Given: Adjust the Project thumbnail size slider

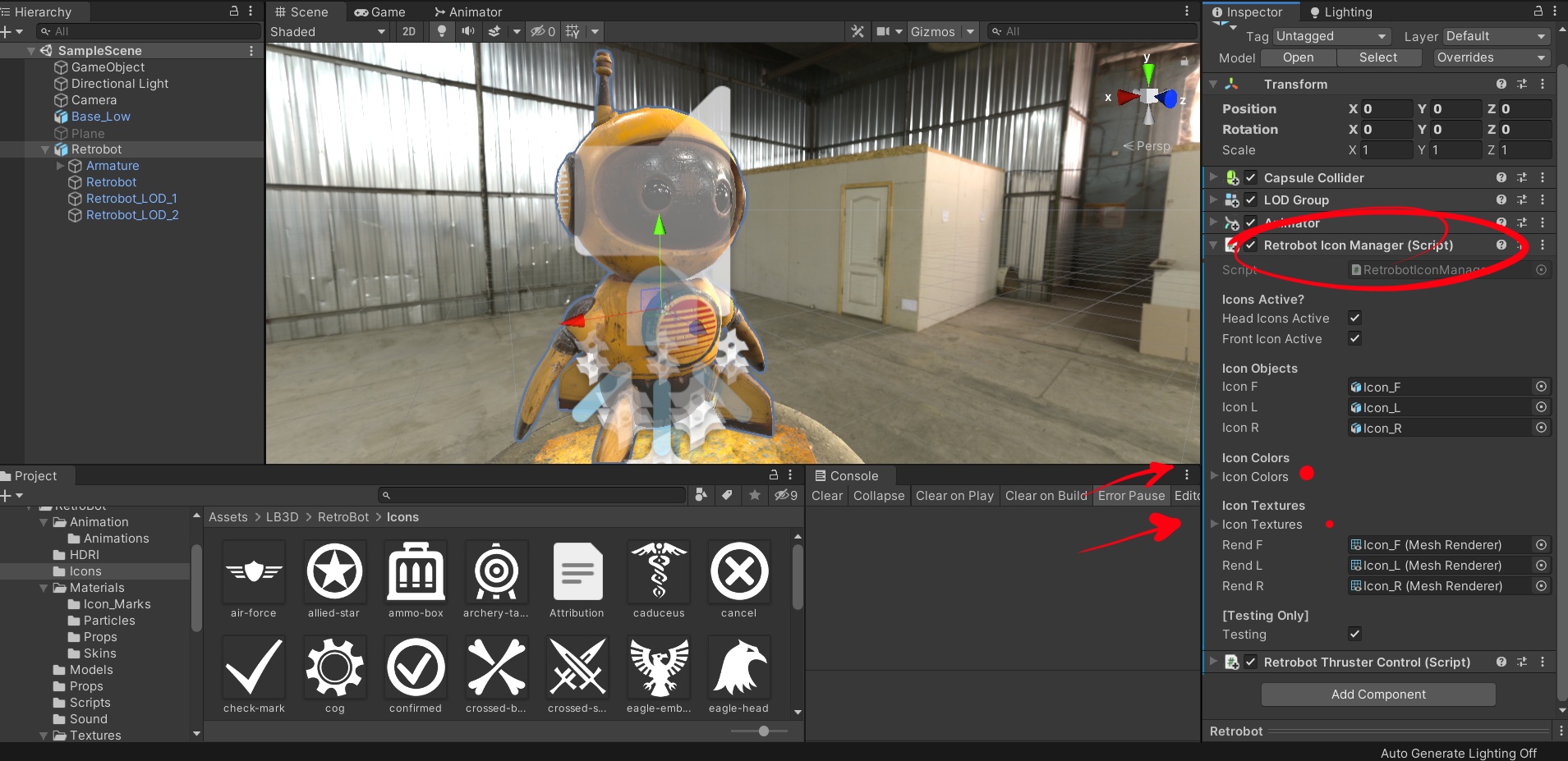Looking at the screenshot, I should pos(764,730).
